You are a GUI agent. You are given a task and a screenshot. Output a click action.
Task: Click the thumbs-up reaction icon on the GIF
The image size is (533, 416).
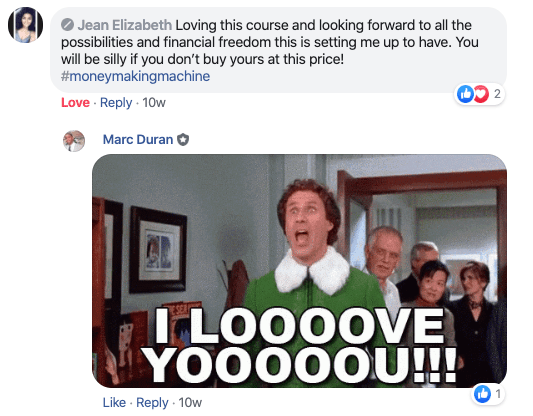482,394
